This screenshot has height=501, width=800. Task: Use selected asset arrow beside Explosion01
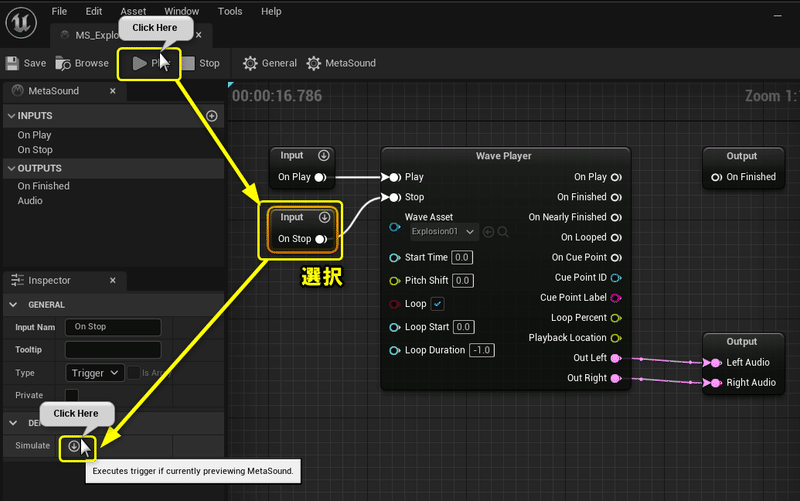point(488,232)
